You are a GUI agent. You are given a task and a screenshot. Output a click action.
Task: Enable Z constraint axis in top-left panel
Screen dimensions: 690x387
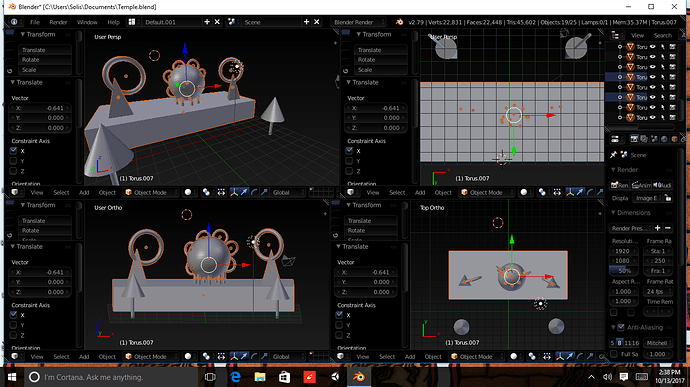click(x=13, y=171)
